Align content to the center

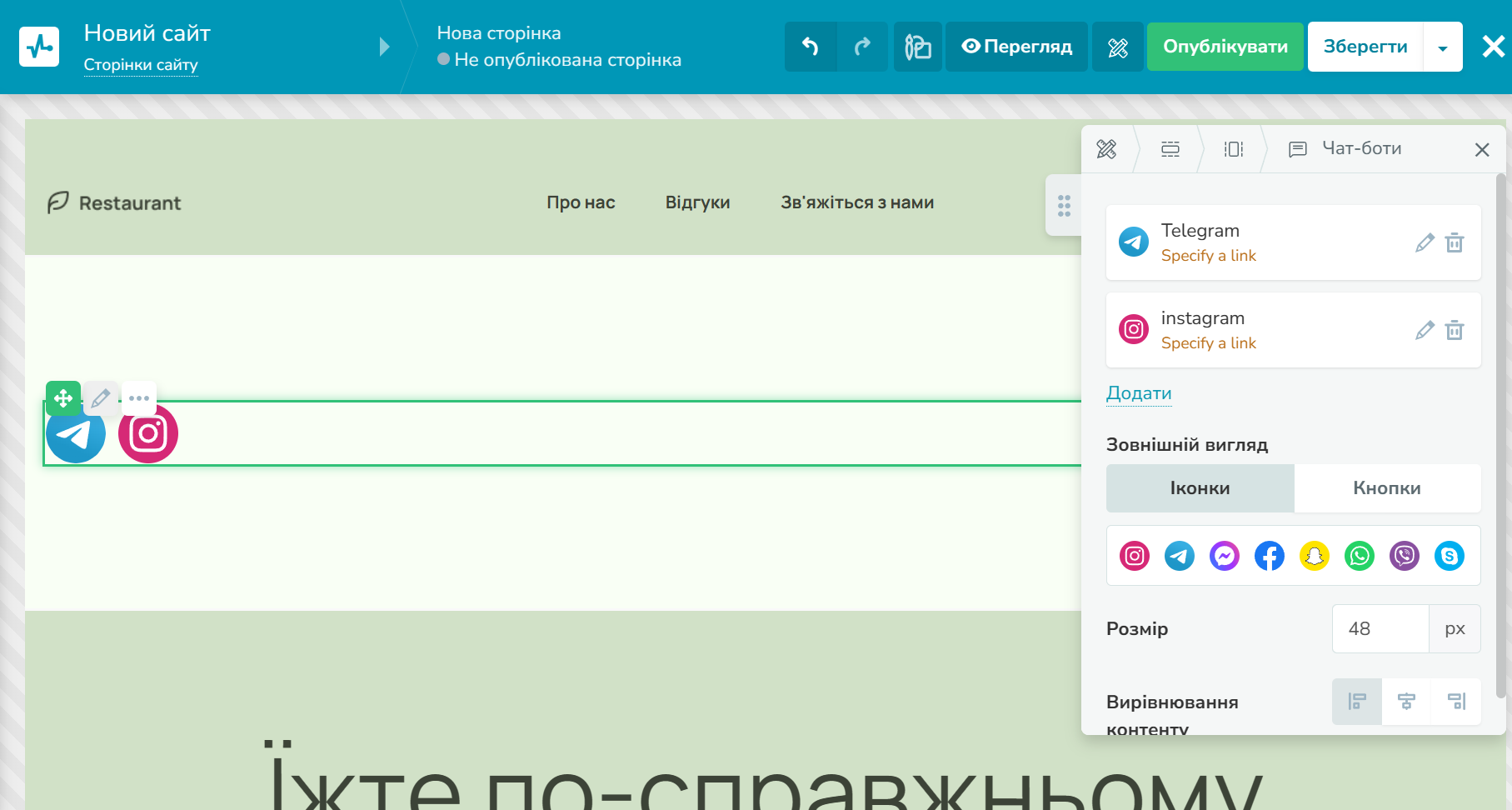1406,702
